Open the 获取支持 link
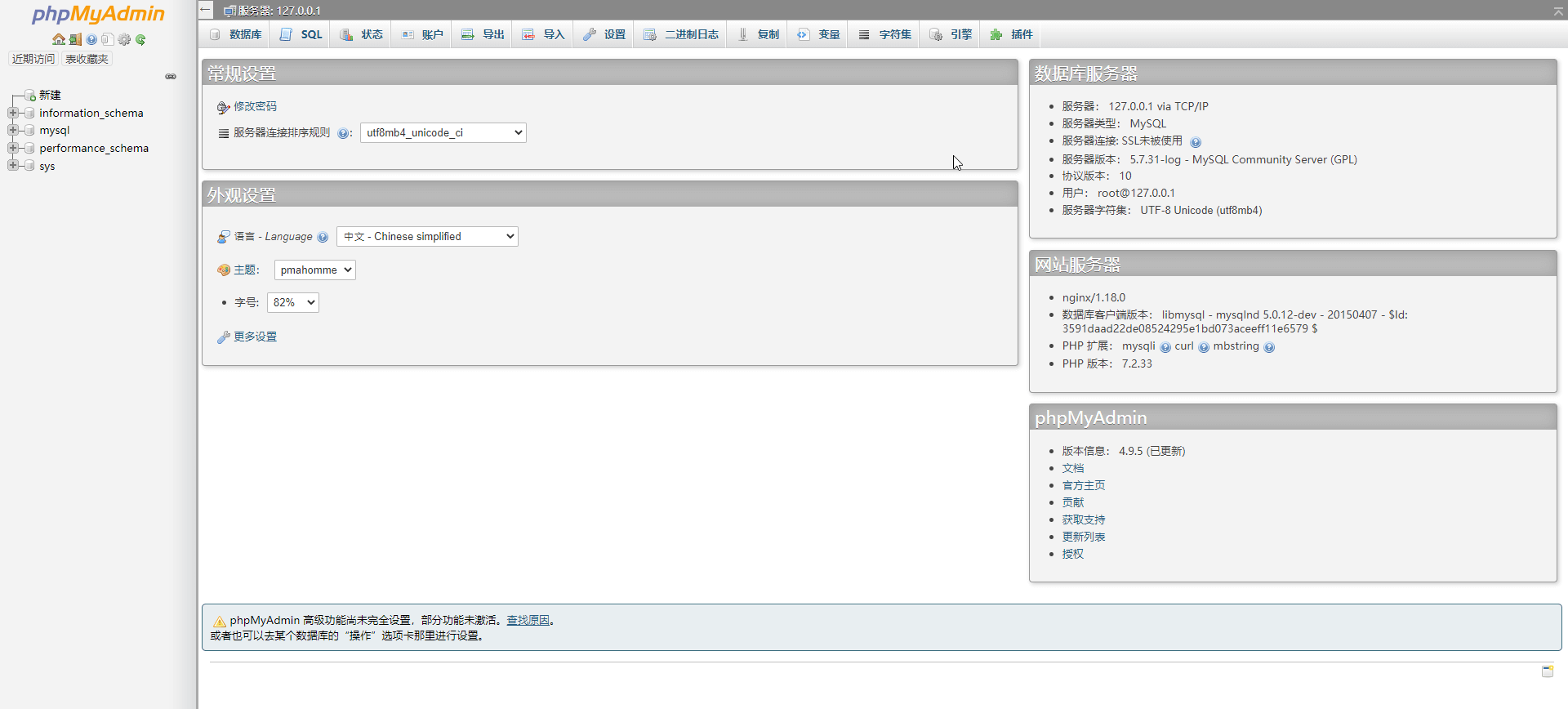1568x709 pixels. coord(1084,519)
